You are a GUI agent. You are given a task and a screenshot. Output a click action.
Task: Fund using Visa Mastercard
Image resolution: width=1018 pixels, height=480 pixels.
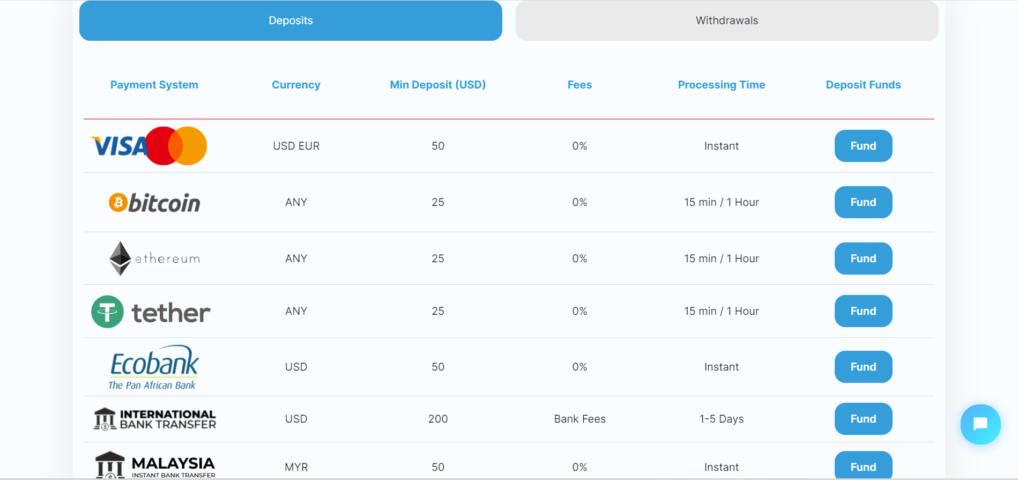click(863, 146)
